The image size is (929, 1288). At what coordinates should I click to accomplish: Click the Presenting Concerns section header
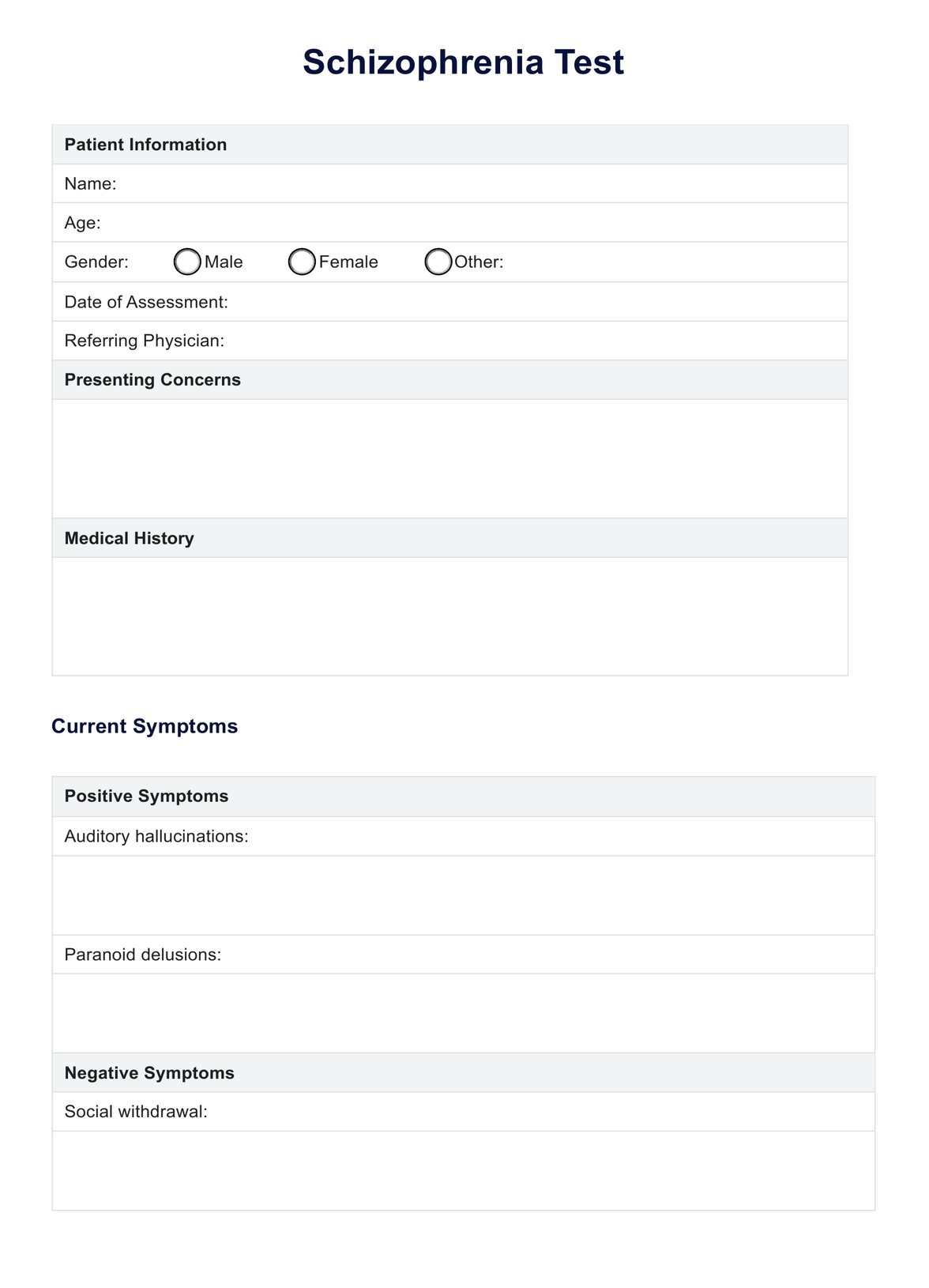pos(152,380)
